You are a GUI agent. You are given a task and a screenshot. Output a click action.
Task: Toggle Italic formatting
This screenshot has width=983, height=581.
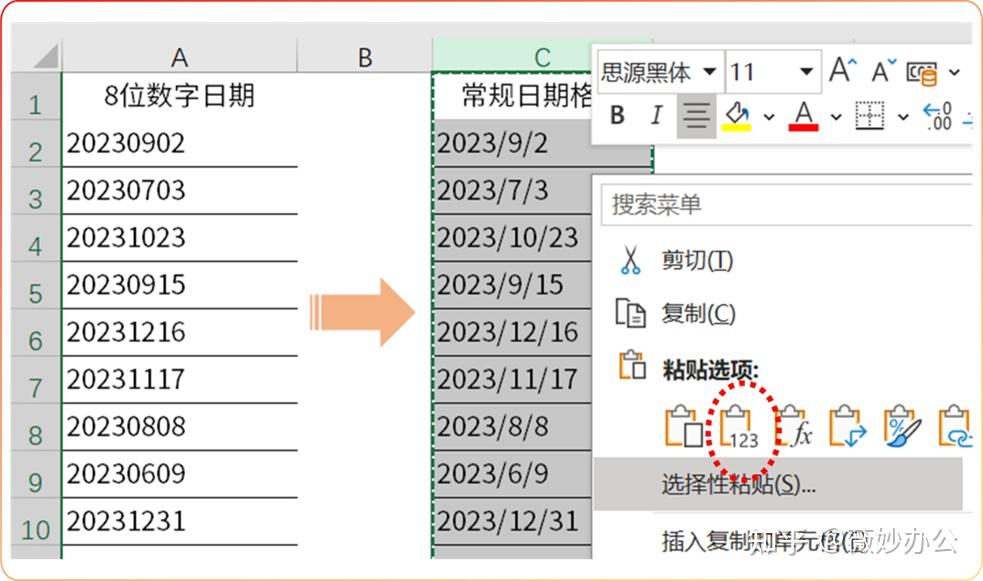[x=656, y=116]
